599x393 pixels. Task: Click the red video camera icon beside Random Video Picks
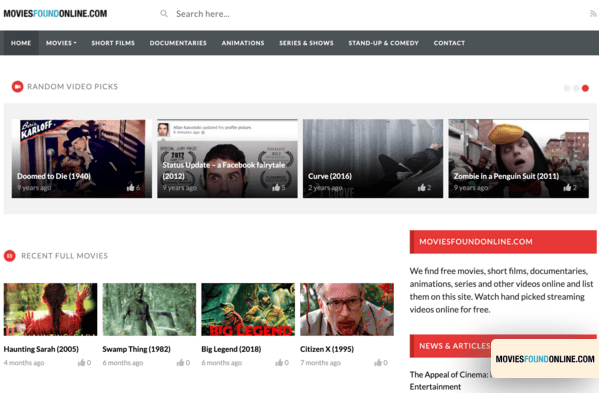click(17, 87)
